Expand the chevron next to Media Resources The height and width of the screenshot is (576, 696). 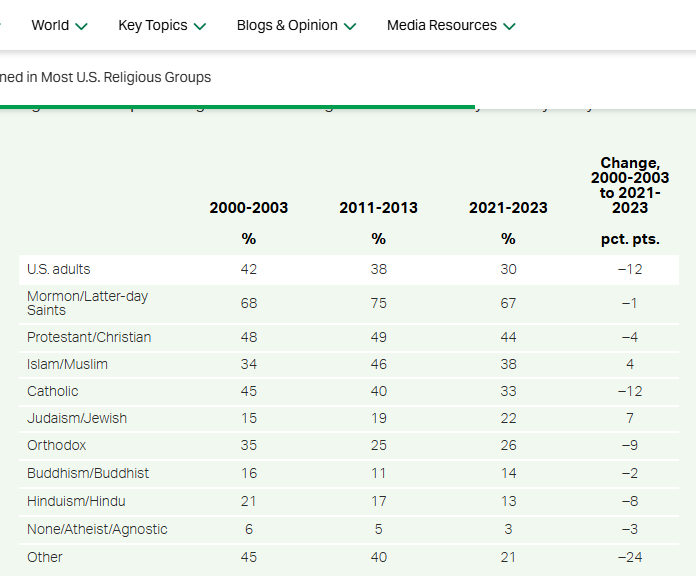tap(510, 27)
